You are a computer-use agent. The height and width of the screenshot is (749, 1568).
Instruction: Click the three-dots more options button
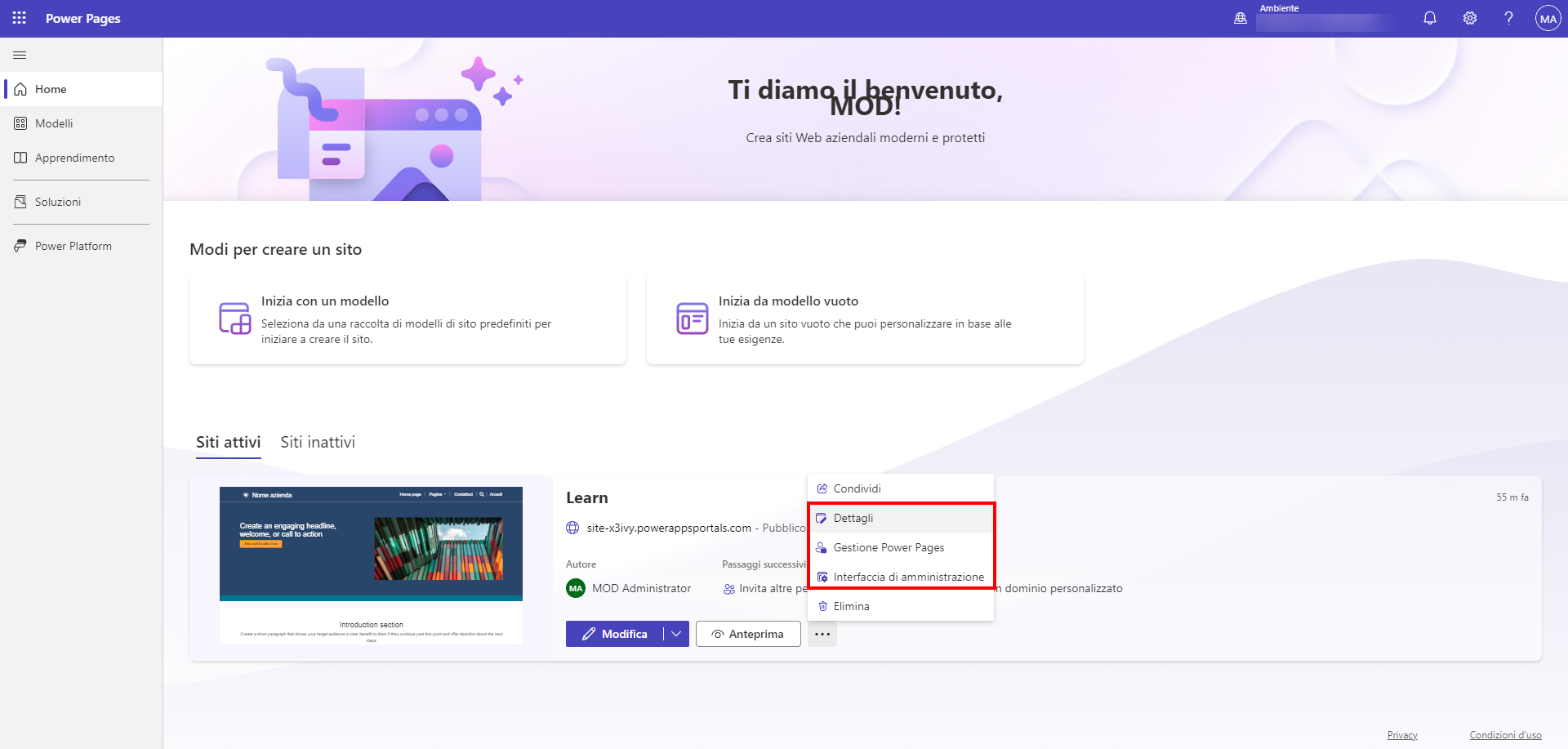click(x=822, y=634)
